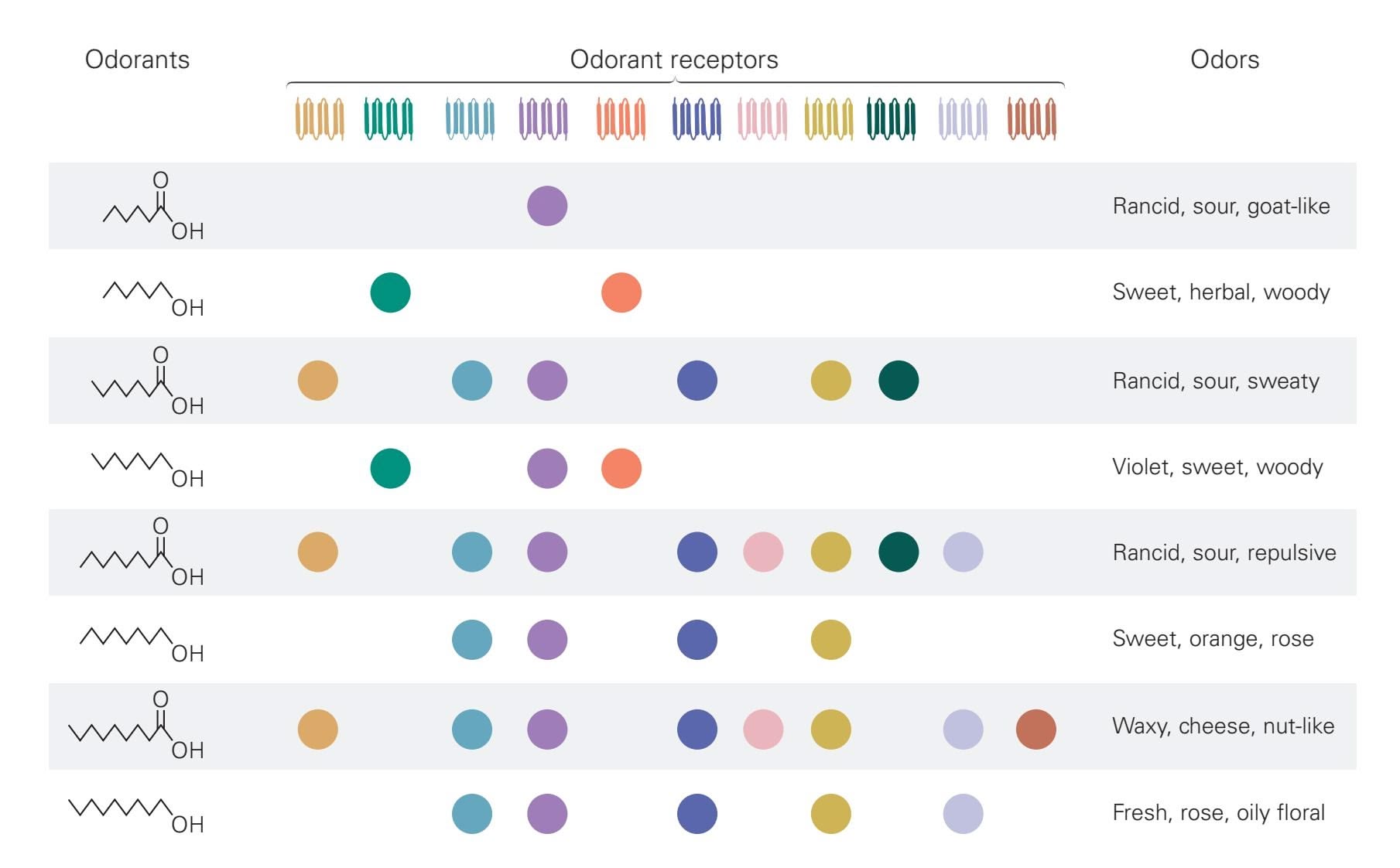The height and width of the screenshot is (868, 1400).
Task: Select the dark green dot in the sweaty row
Action: point(899,381)
